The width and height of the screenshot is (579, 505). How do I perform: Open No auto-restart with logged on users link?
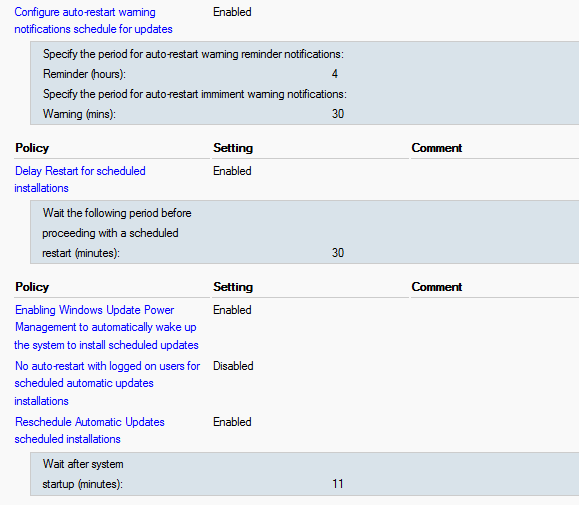(x=107, y=383)
